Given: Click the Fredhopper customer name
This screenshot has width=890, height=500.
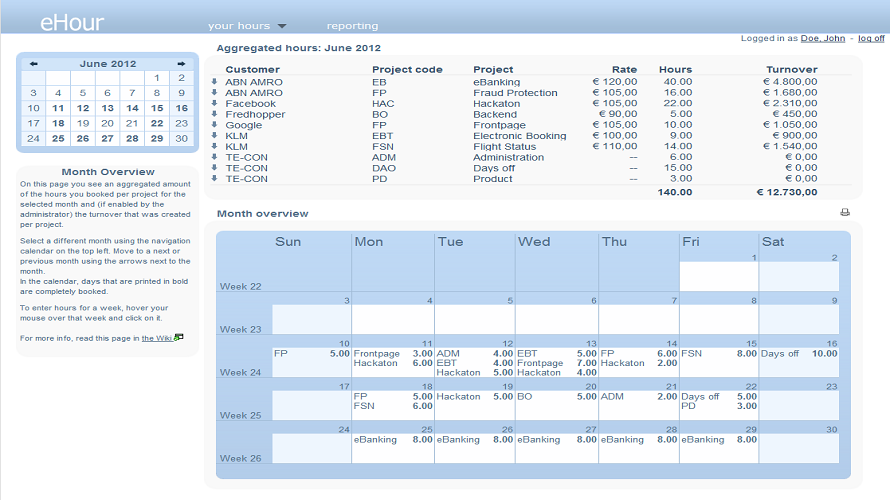Looking at the screenshot, I should click(255, 115).
